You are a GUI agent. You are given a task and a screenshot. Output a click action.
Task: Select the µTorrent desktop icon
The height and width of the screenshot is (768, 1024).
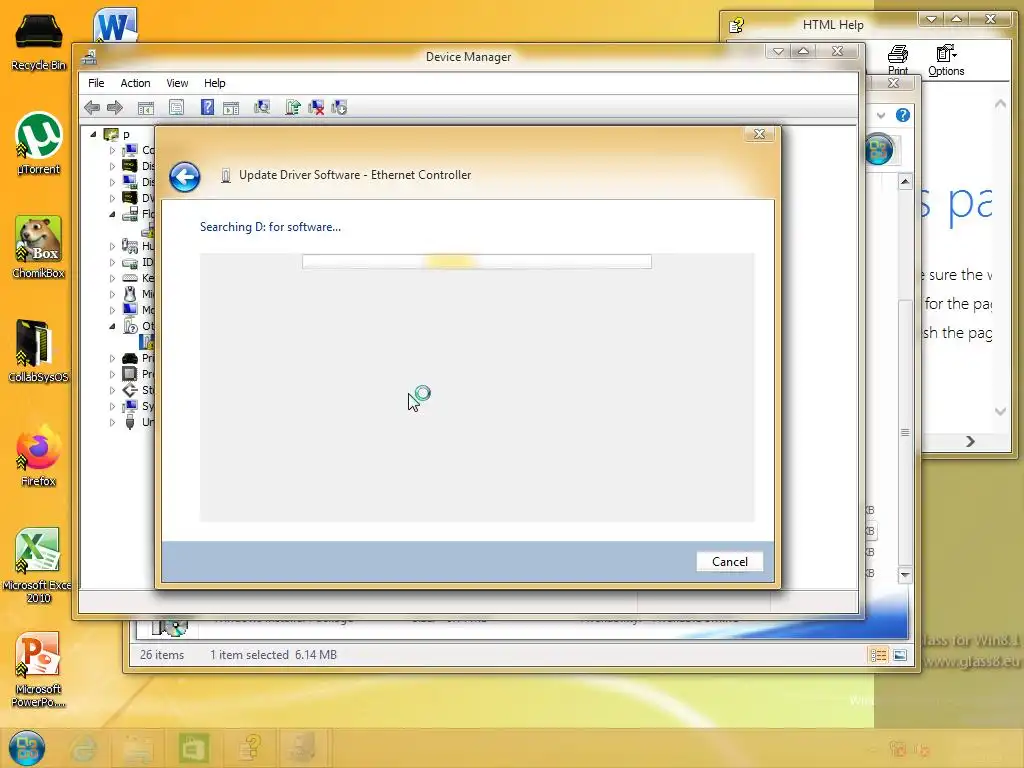[x=39, y=144]
